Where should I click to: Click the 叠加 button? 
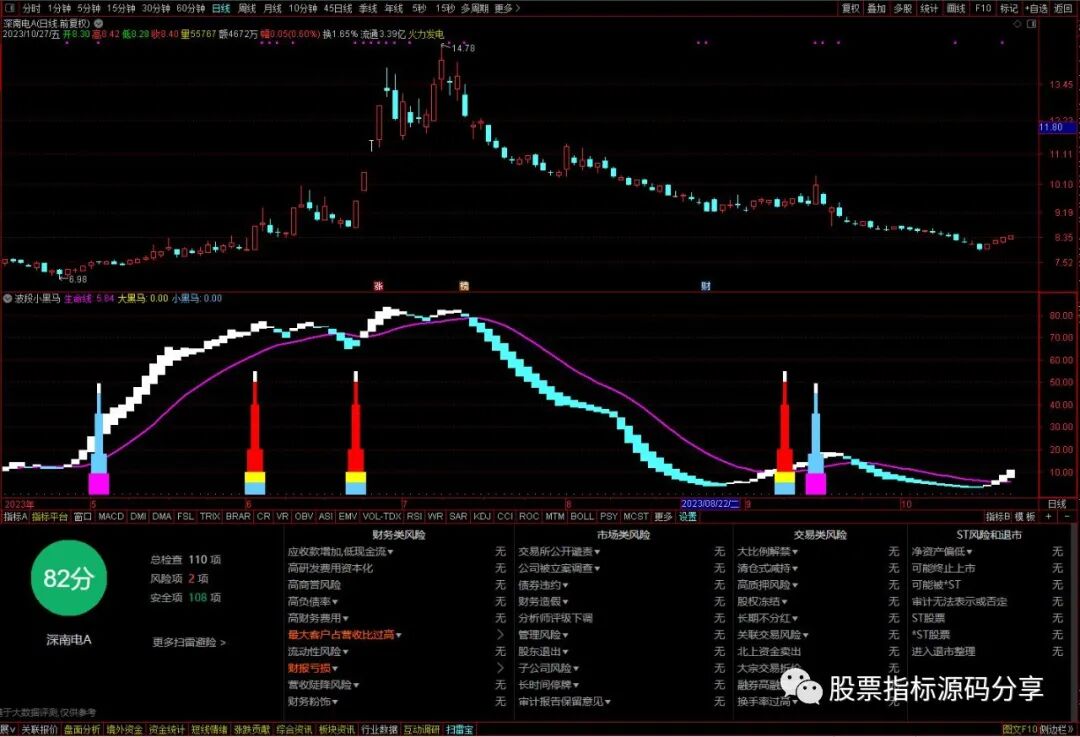[x=876, y=8]
